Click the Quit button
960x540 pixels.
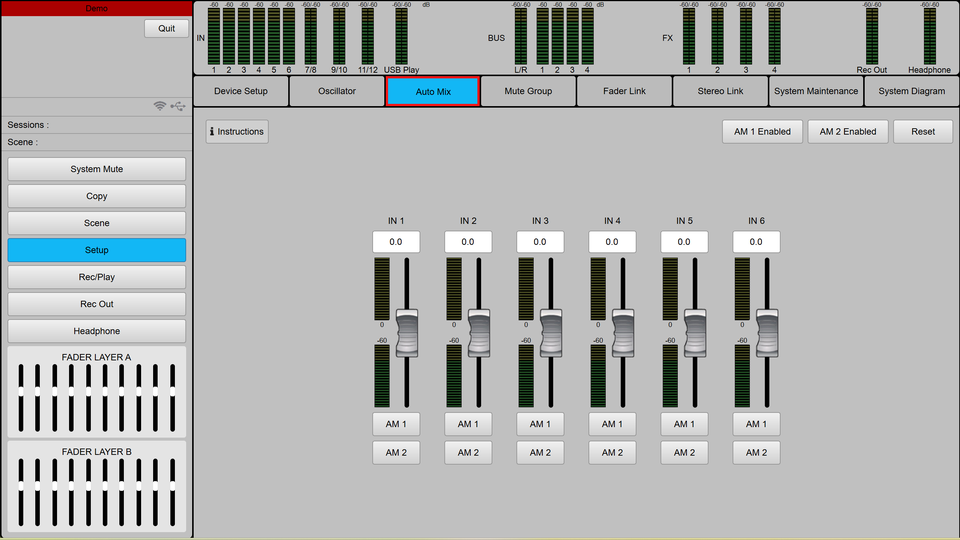pyautogui.click(x=166, y=28)
